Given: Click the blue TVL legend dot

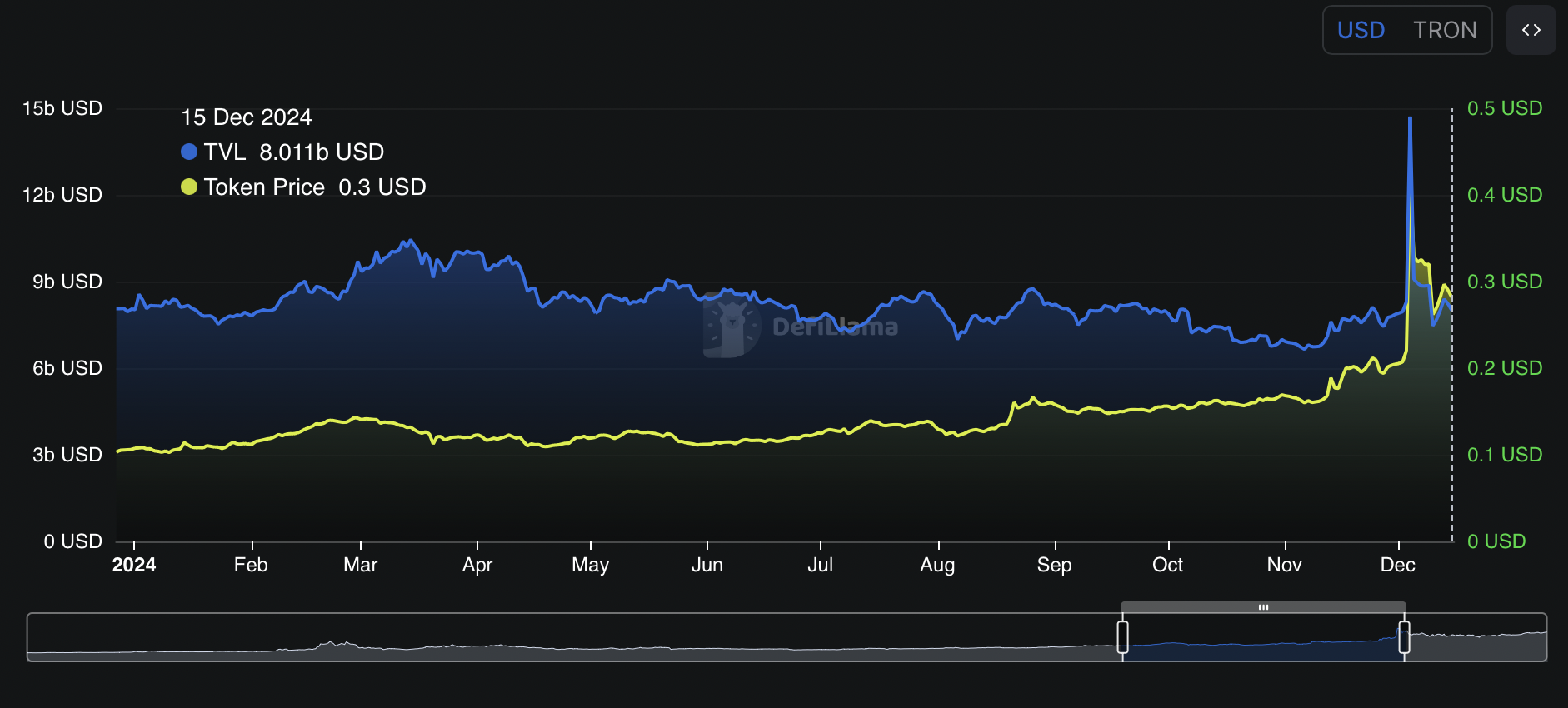Looking at the screenshot, I should click(189, 152).
